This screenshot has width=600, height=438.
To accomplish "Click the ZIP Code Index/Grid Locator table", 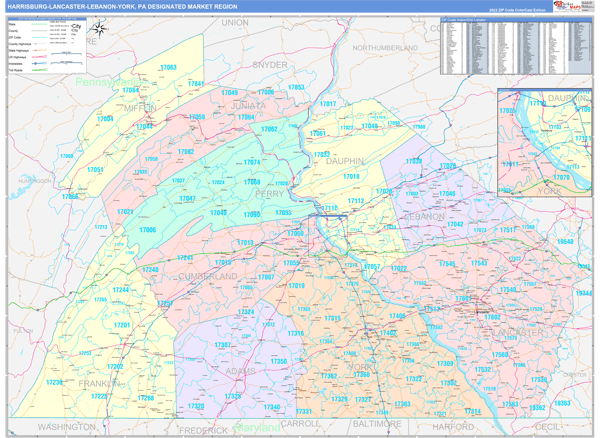I will pyautogui.click(x=516, y=46).
